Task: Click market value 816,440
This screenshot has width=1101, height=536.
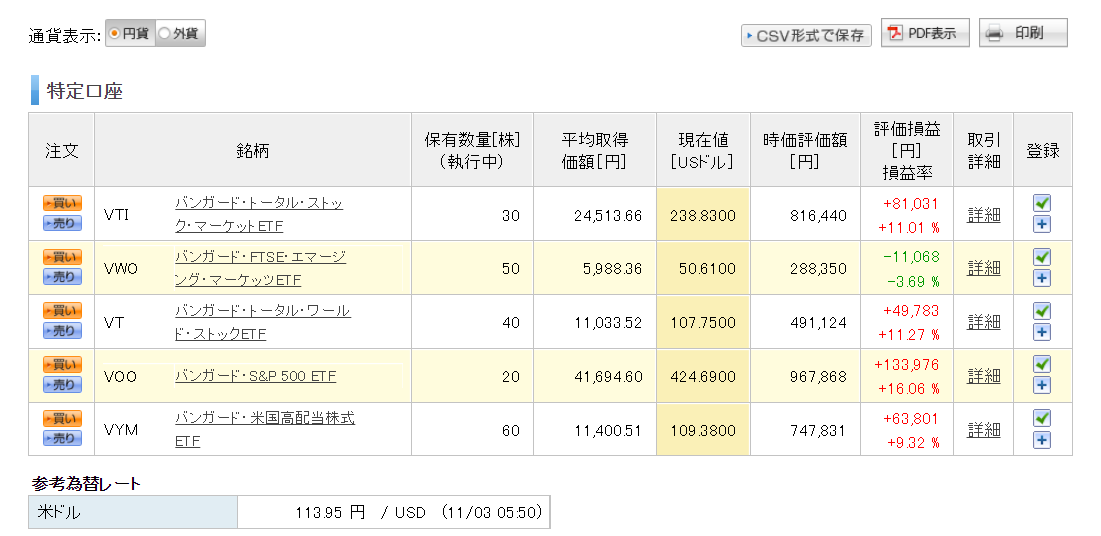Action: point(819,216)
